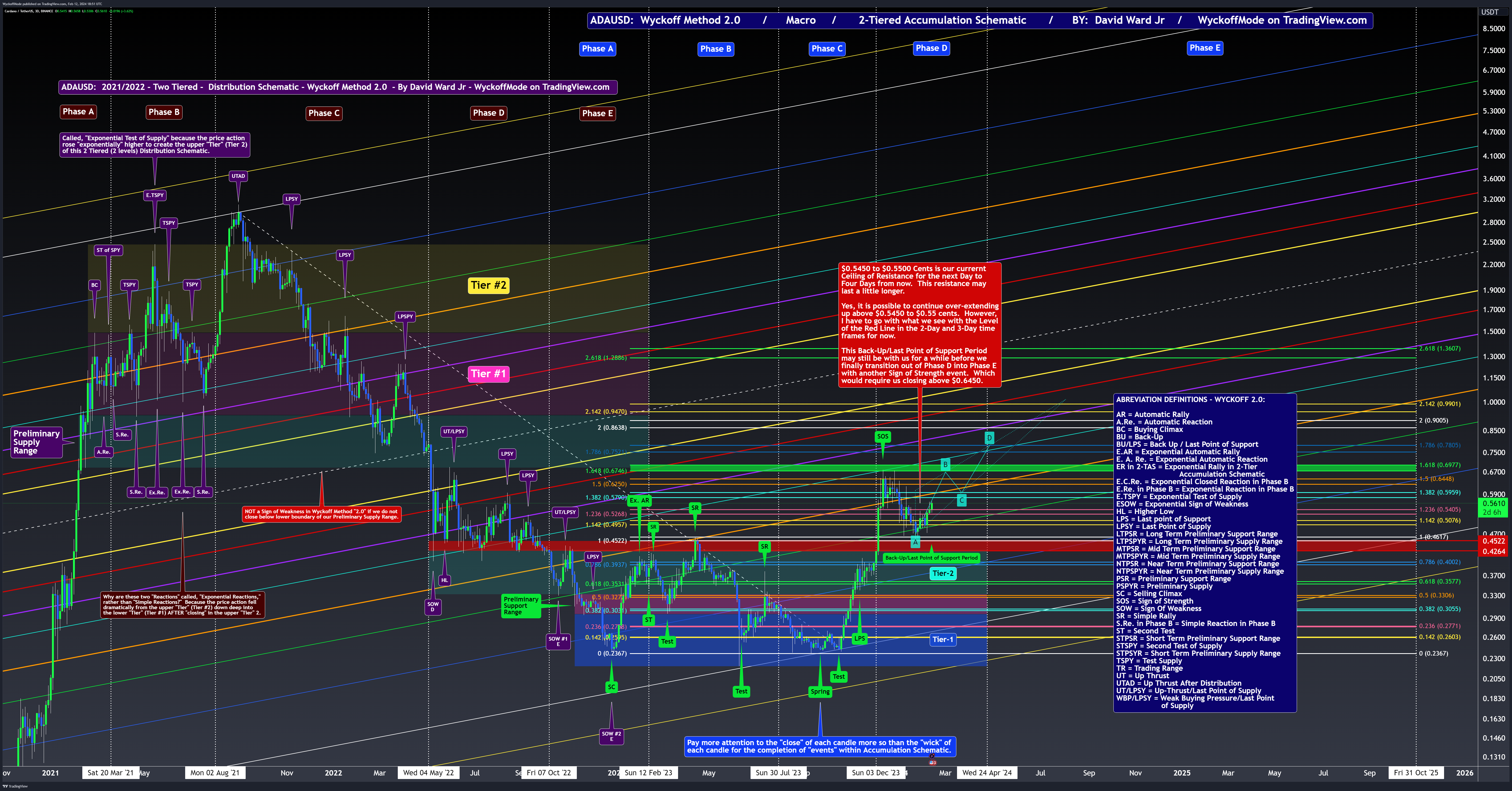This screenshot has width=1512, height=791.
Task: Select the blue 'Pay more attention to the close' note
Action: click(x=820, y=746)
